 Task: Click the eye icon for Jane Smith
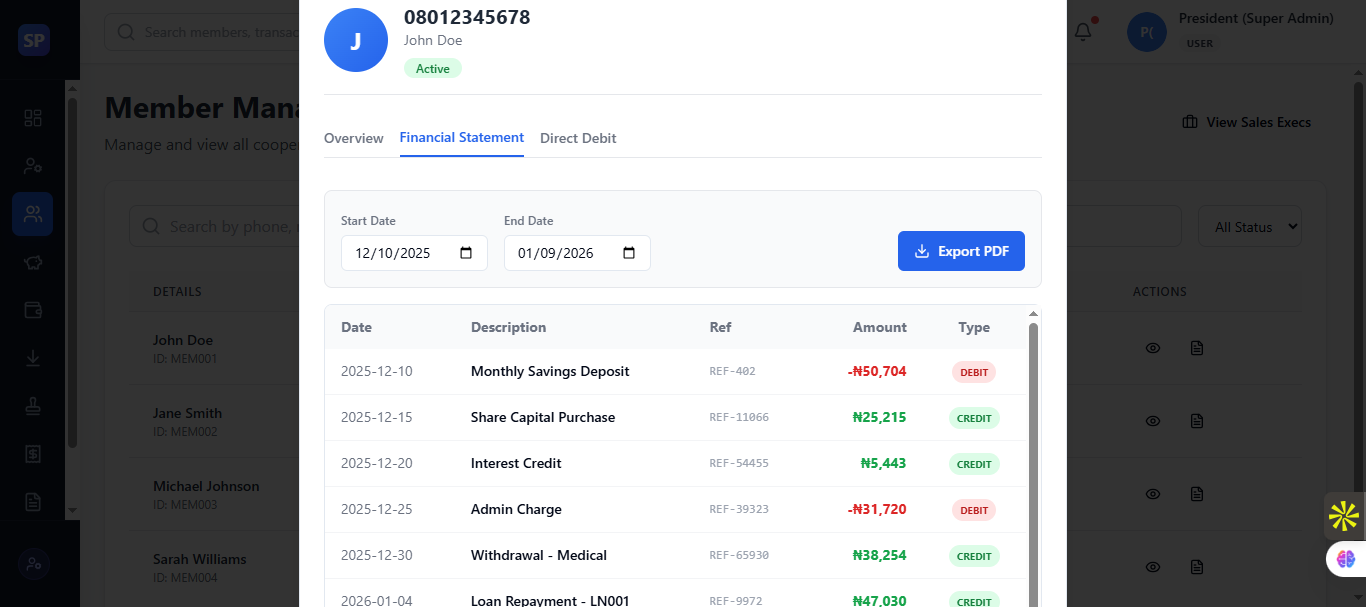[x=1153, y=421]
